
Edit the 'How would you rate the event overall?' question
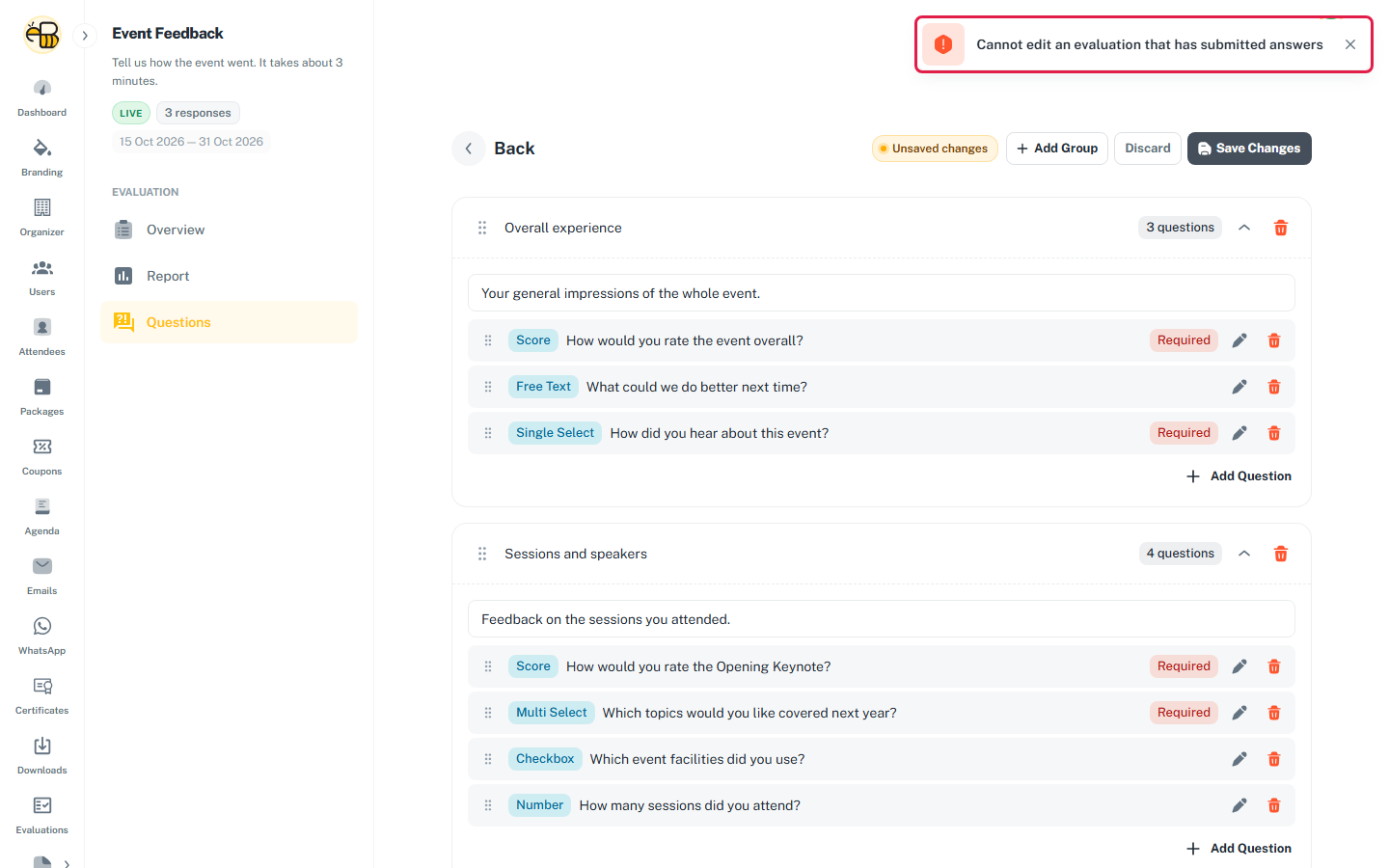coord(1239,340)
